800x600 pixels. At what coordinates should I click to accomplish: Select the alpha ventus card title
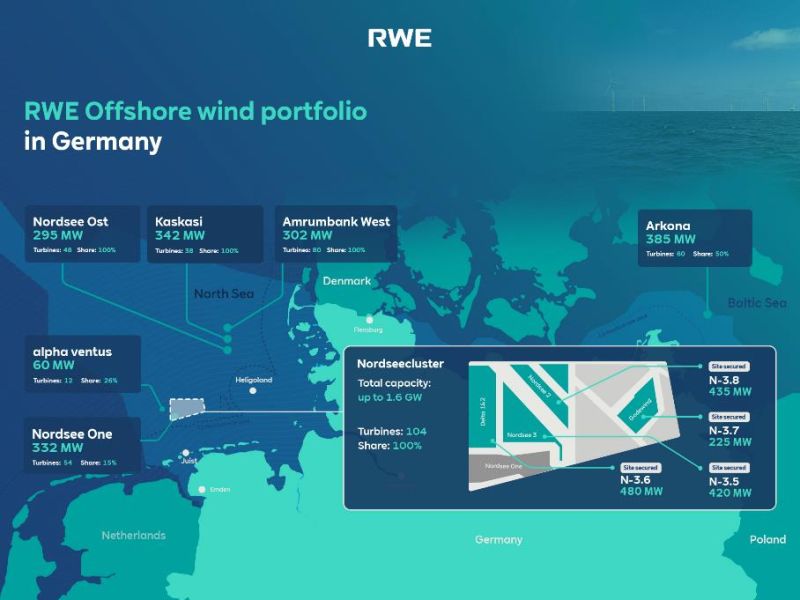pyautogui.click(x=72, y=352)
